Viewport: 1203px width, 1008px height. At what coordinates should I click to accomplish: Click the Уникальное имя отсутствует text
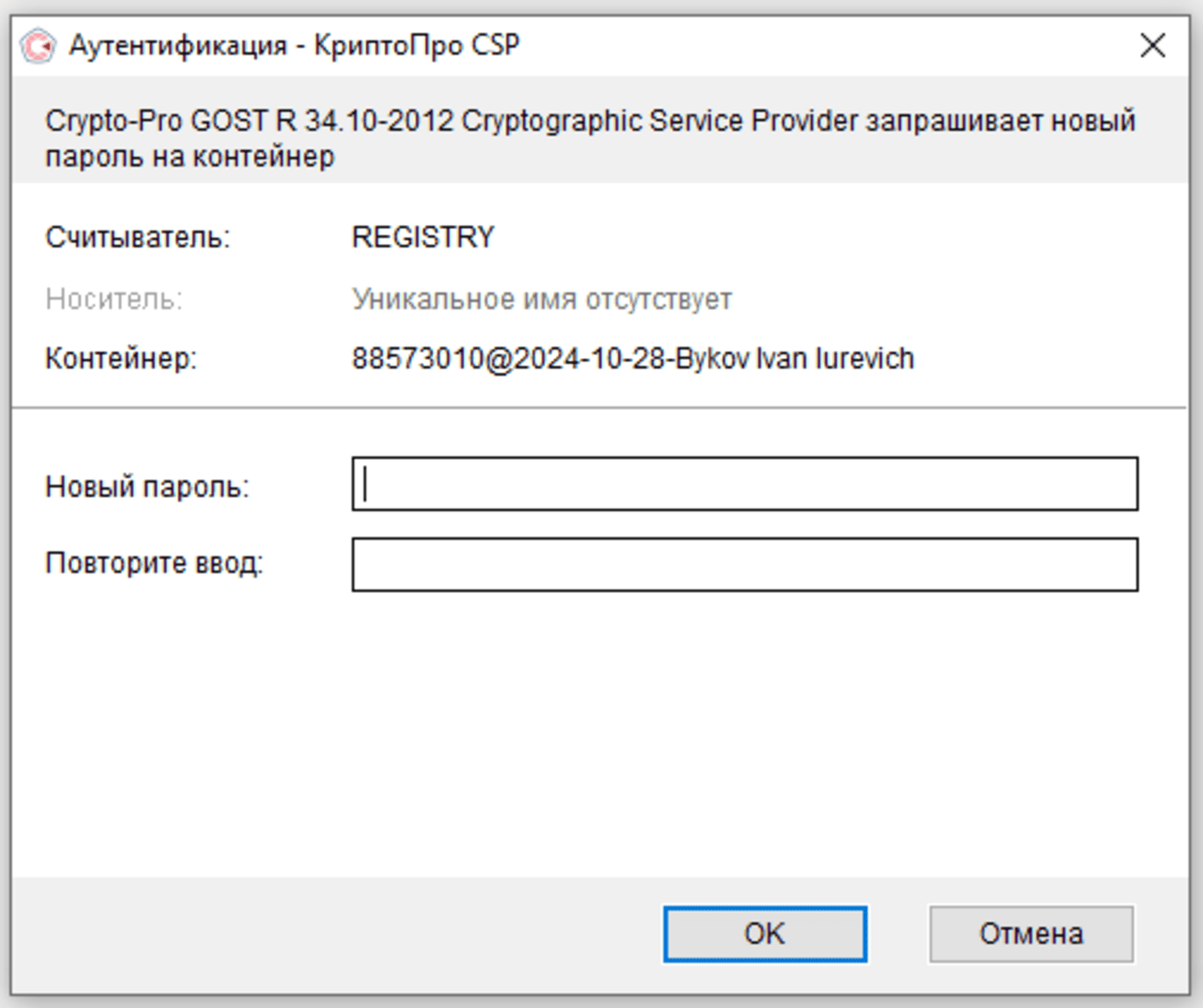pos(542,300)
